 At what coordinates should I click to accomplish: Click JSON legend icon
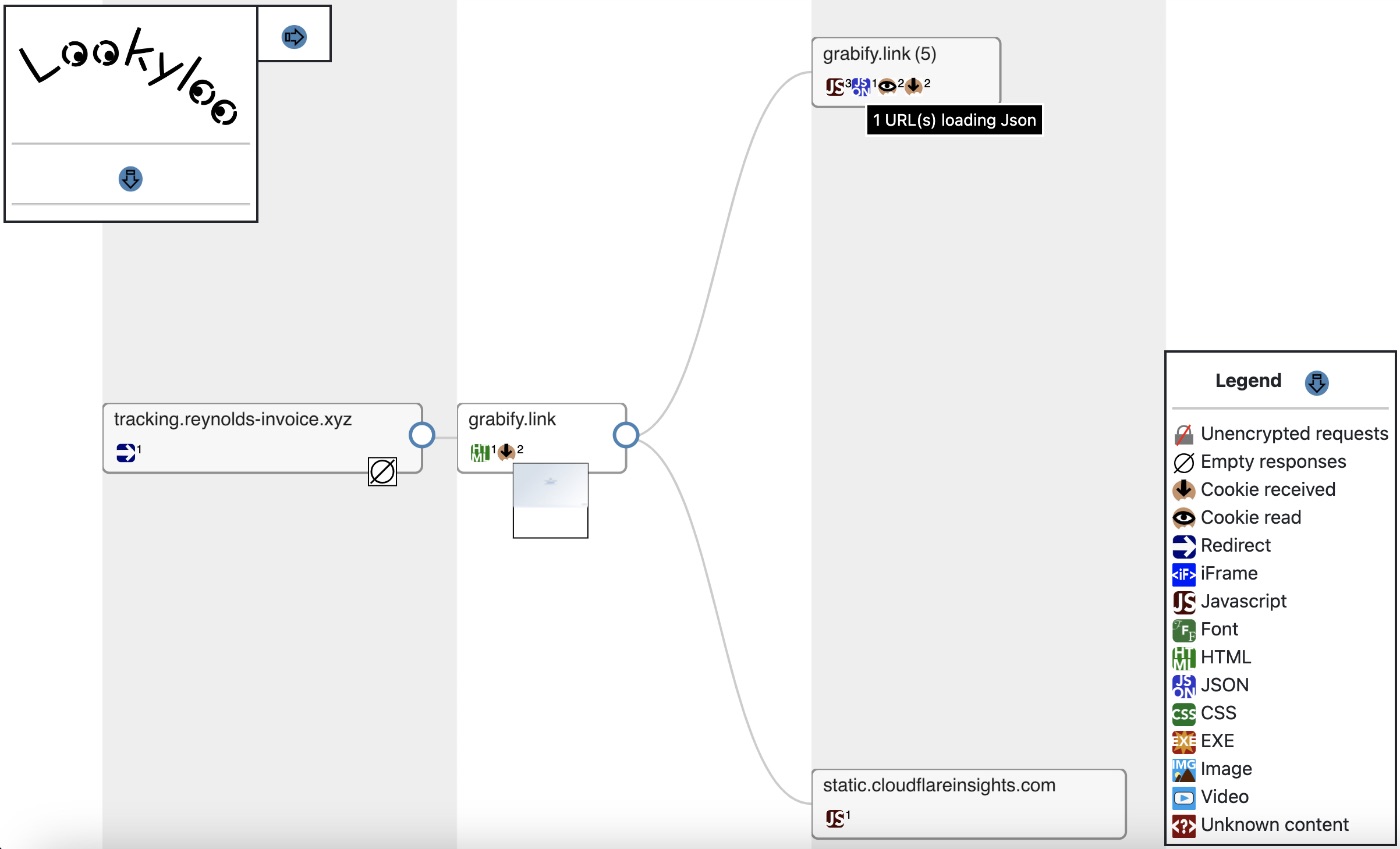(1184, 687)
